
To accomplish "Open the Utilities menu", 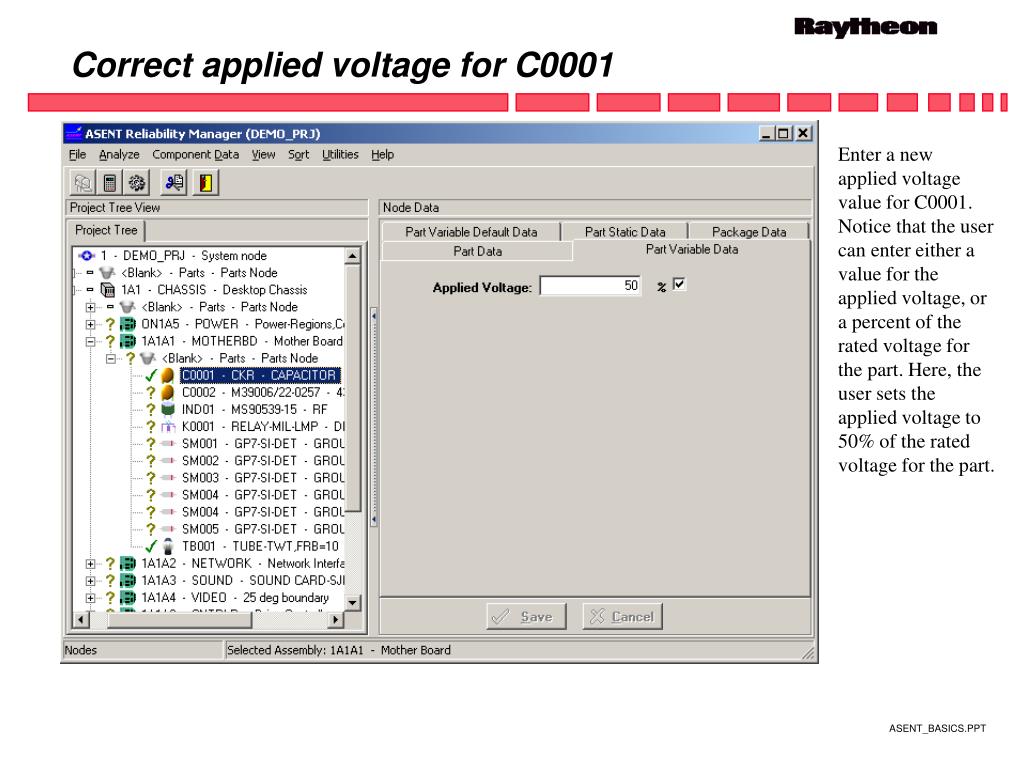I will [x=340, y=155].
